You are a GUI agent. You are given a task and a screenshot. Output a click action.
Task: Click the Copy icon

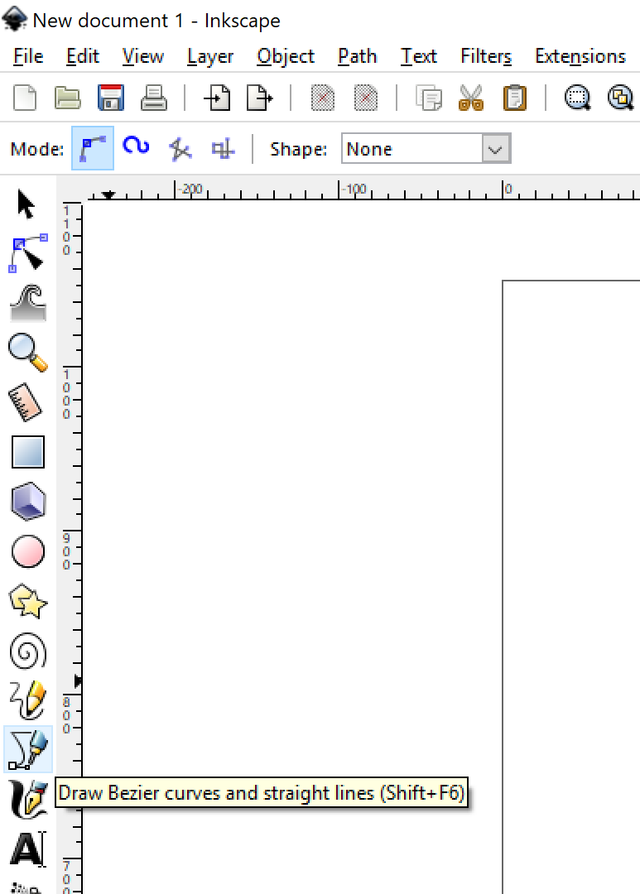tap(429, 97)
